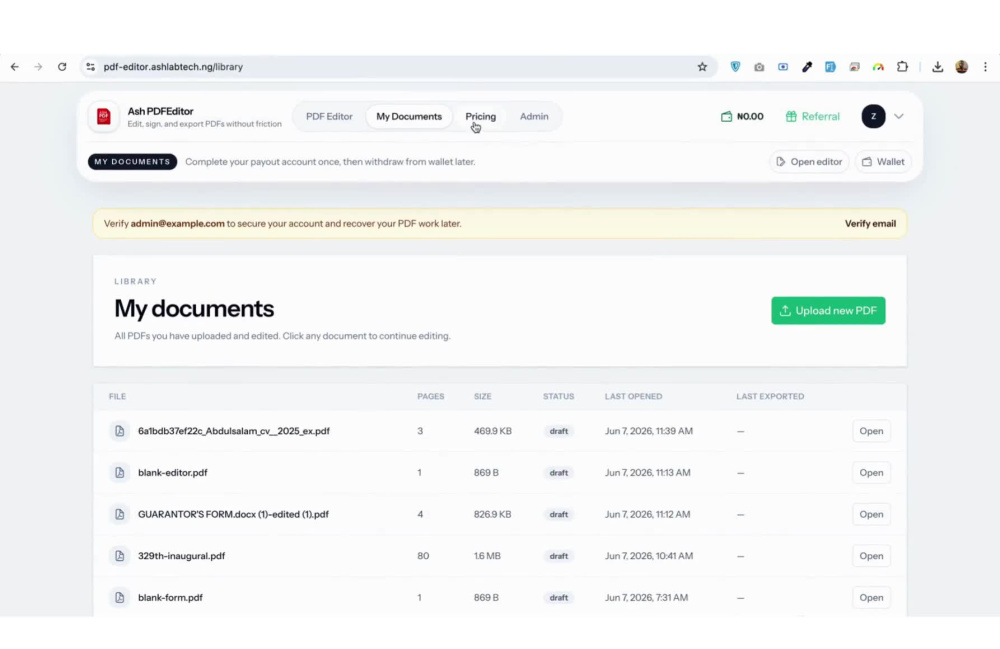1000x649 pixels.
Task: Click the draft status of 329th-inaugural.pdf
Action: coord(559,556)
